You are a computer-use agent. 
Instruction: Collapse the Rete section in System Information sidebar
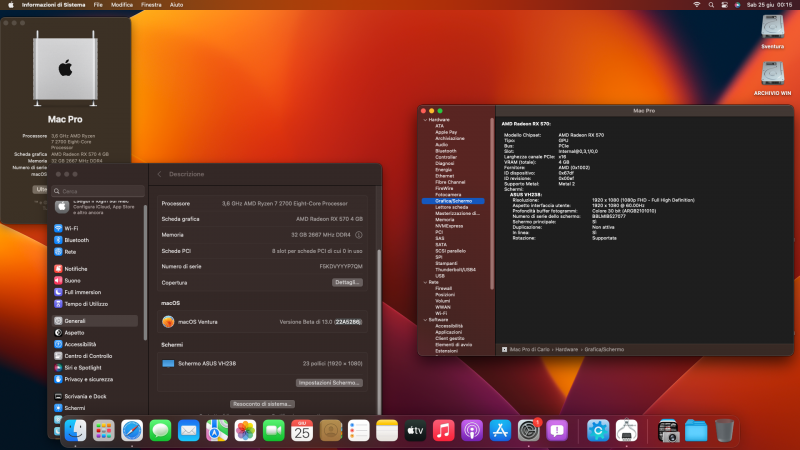click(426, 282)
